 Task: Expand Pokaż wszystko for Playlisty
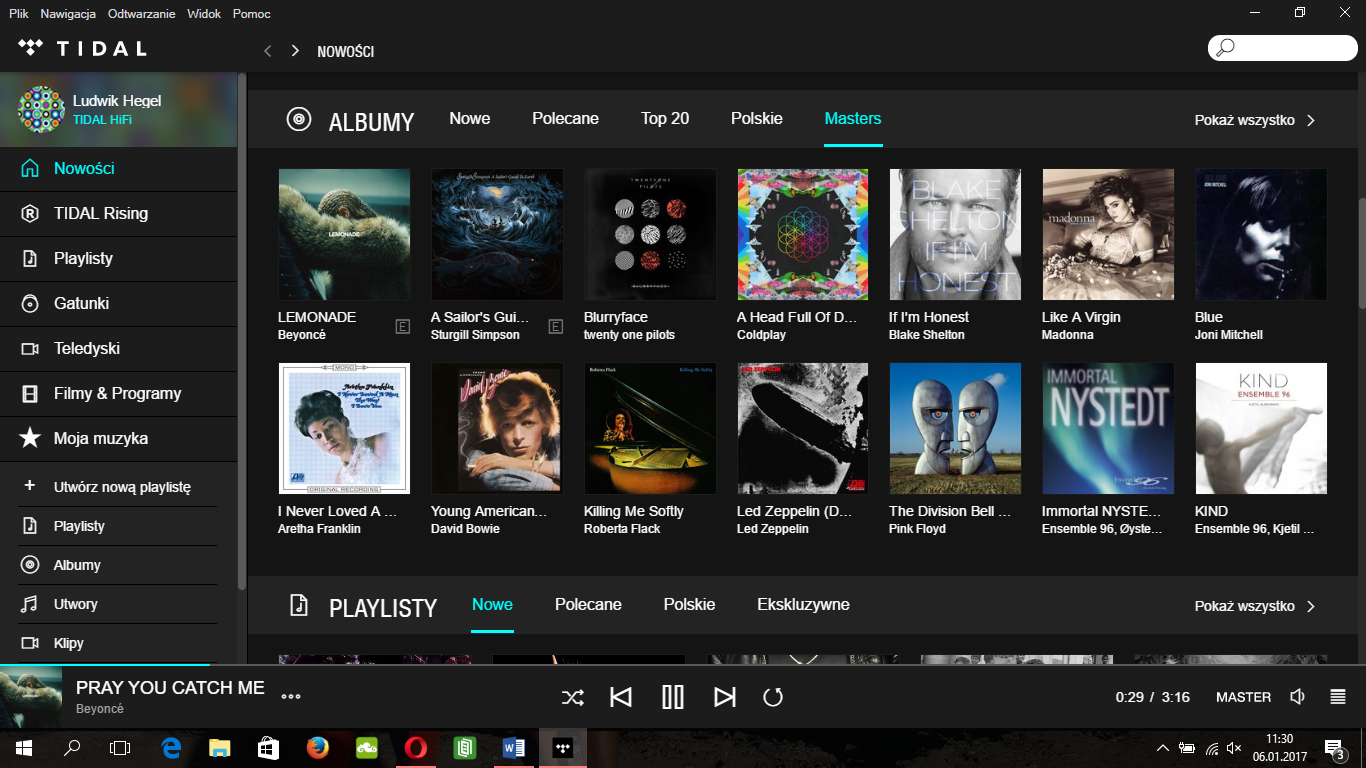(x=1255, y=606)
